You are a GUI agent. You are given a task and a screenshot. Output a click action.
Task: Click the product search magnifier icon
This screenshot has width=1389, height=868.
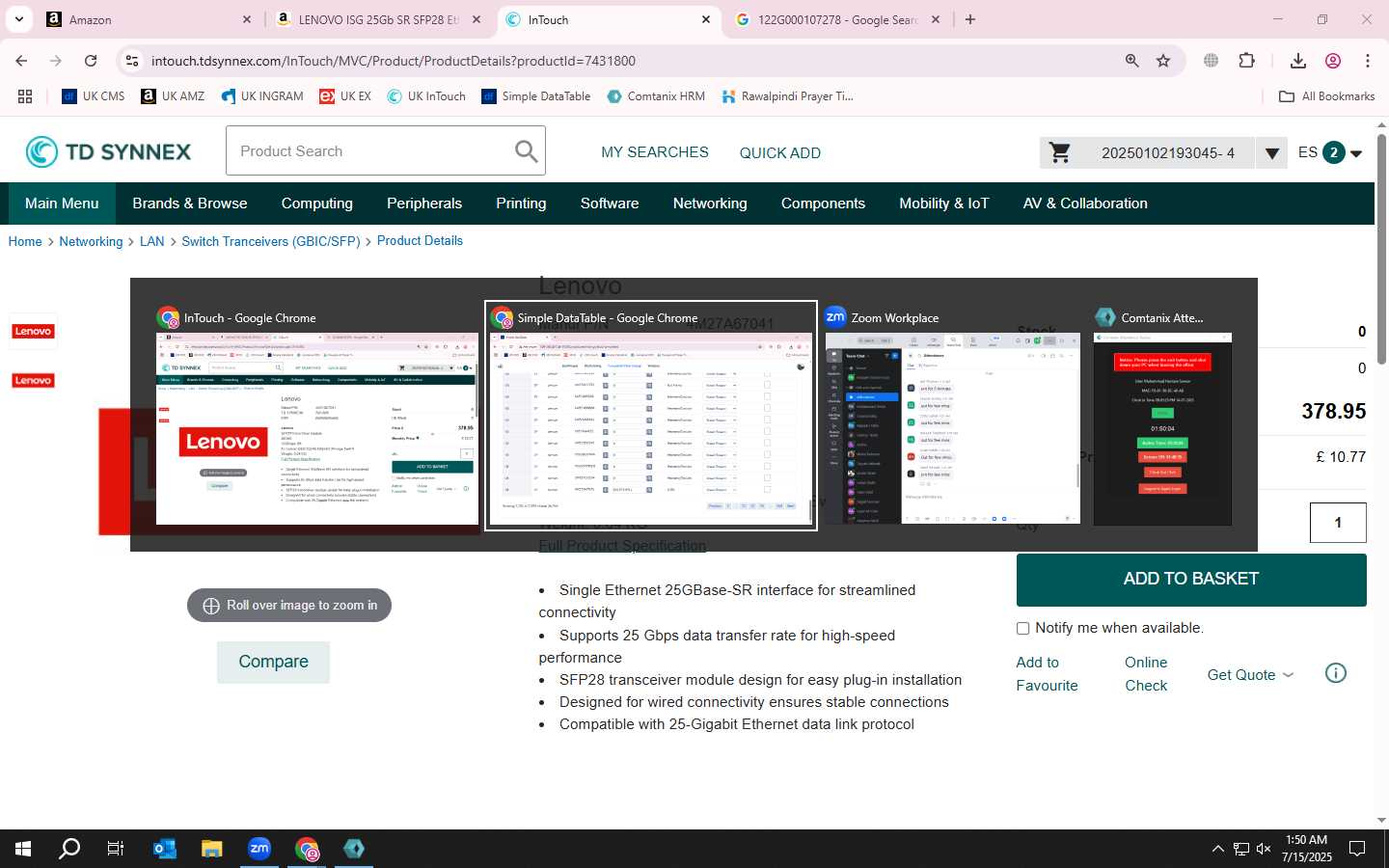[x=526, y=151]
